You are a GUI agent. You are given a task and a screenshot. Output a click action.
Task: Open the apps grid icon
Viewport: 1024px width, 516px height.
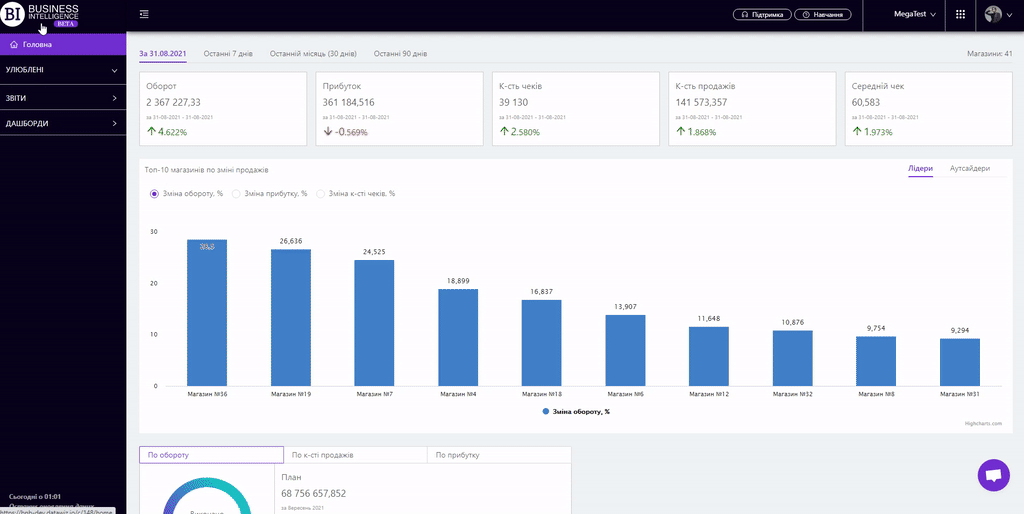961,14
